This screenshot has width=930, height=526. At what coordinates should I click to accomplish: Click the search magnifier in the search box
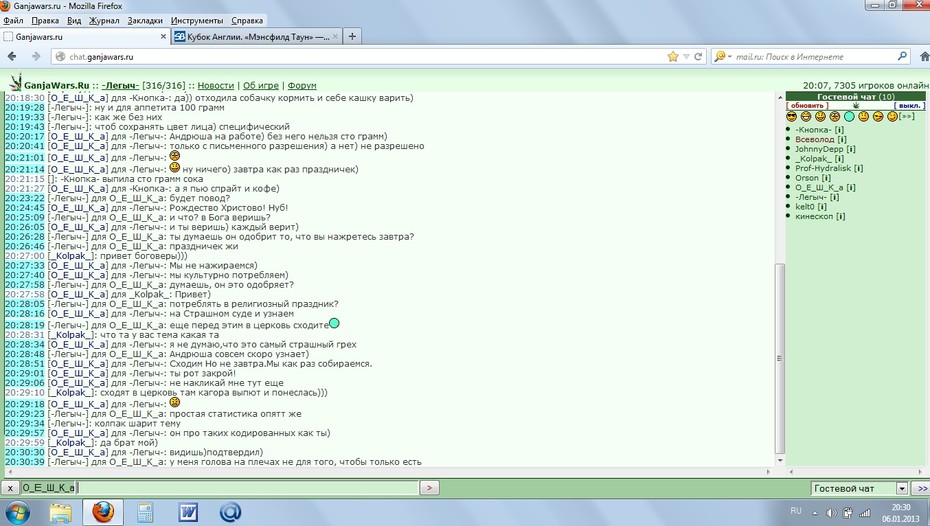[x=902, y=56]
